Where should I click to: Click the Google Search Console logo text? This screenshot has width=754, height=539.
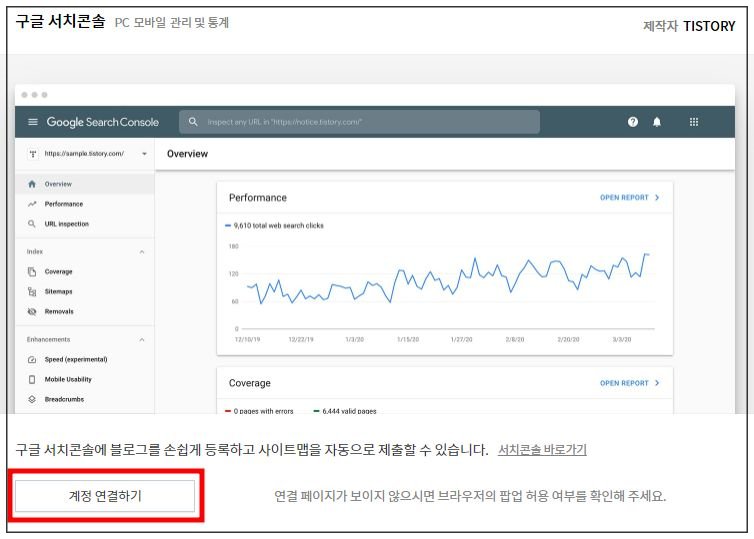pyautogui.click(x=102, y=122)
